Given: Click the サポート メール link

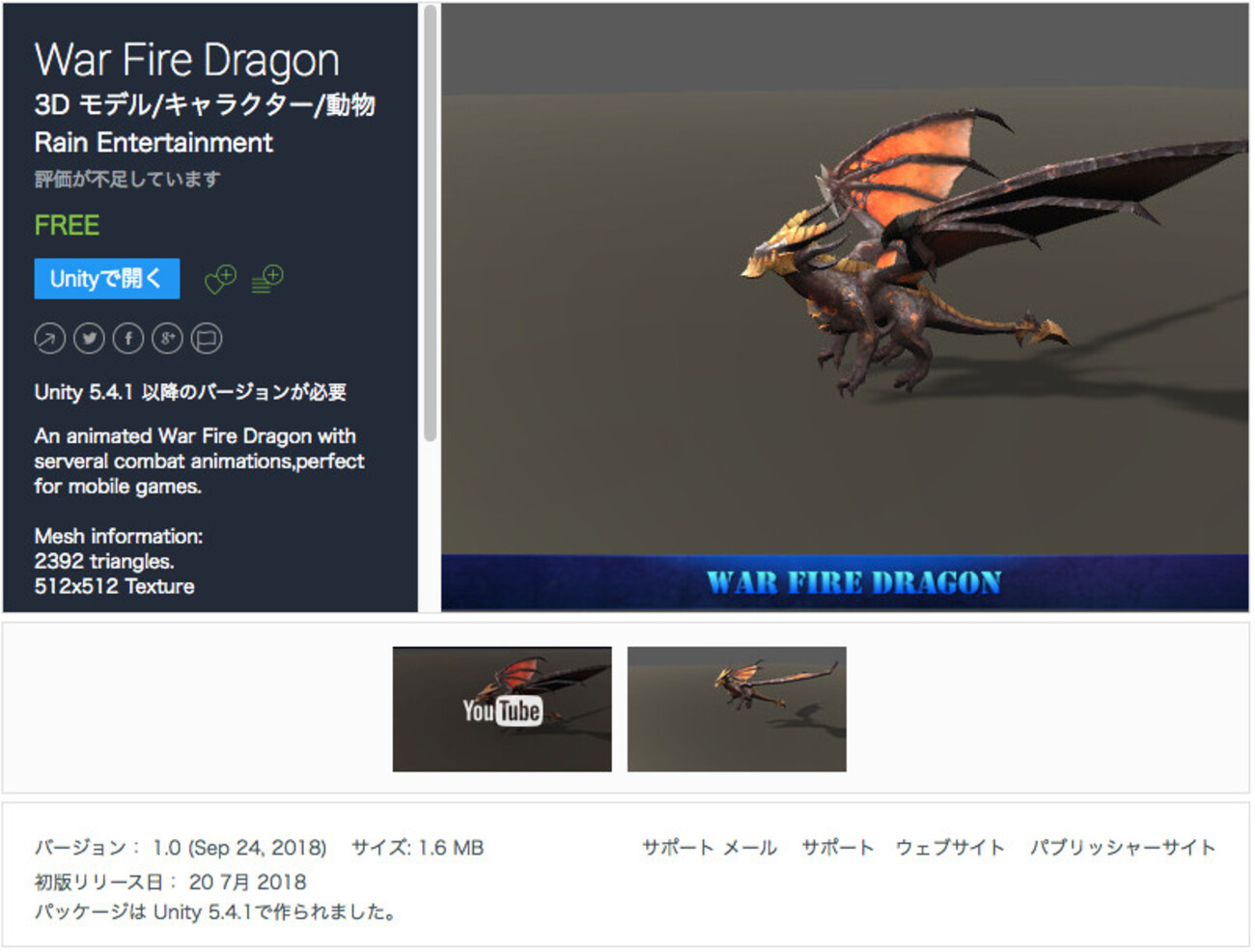Looking at the screenshot, I should (x=710, y=848).
